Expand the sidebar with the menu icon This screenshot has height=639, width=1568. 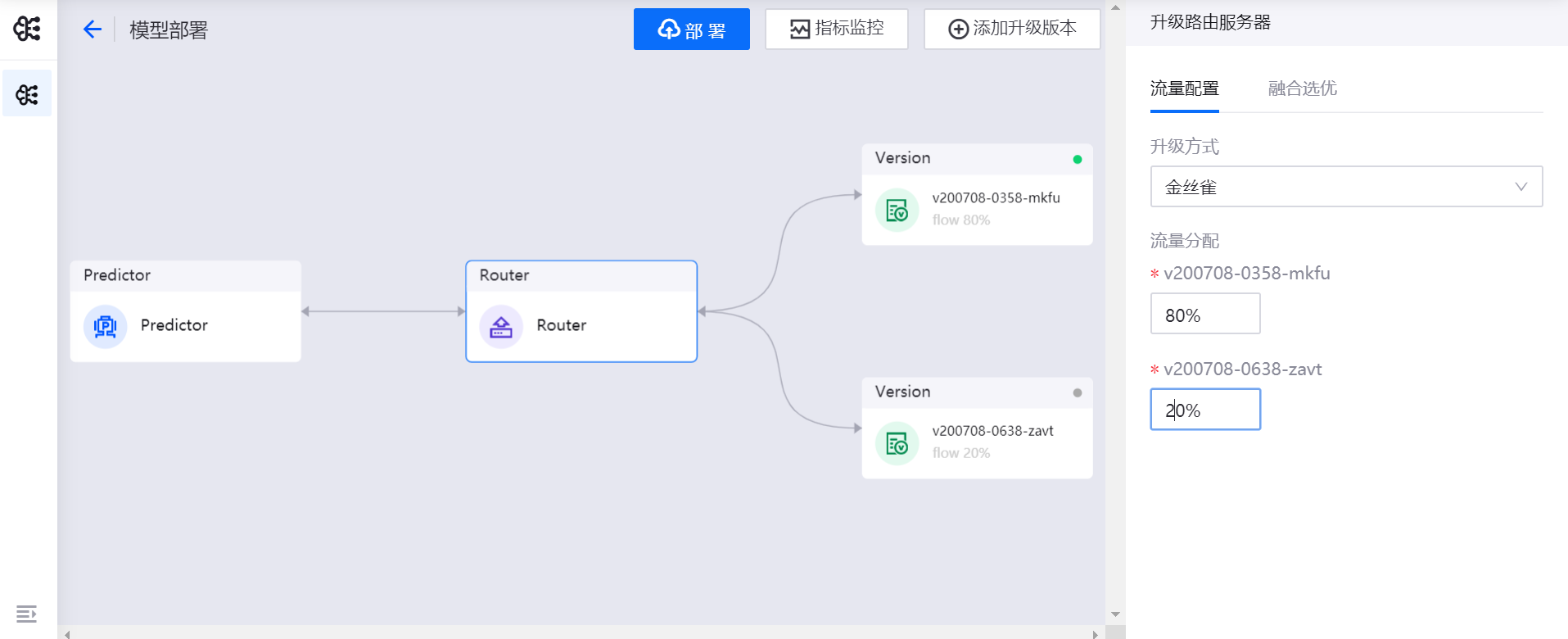tap(26, 614)
